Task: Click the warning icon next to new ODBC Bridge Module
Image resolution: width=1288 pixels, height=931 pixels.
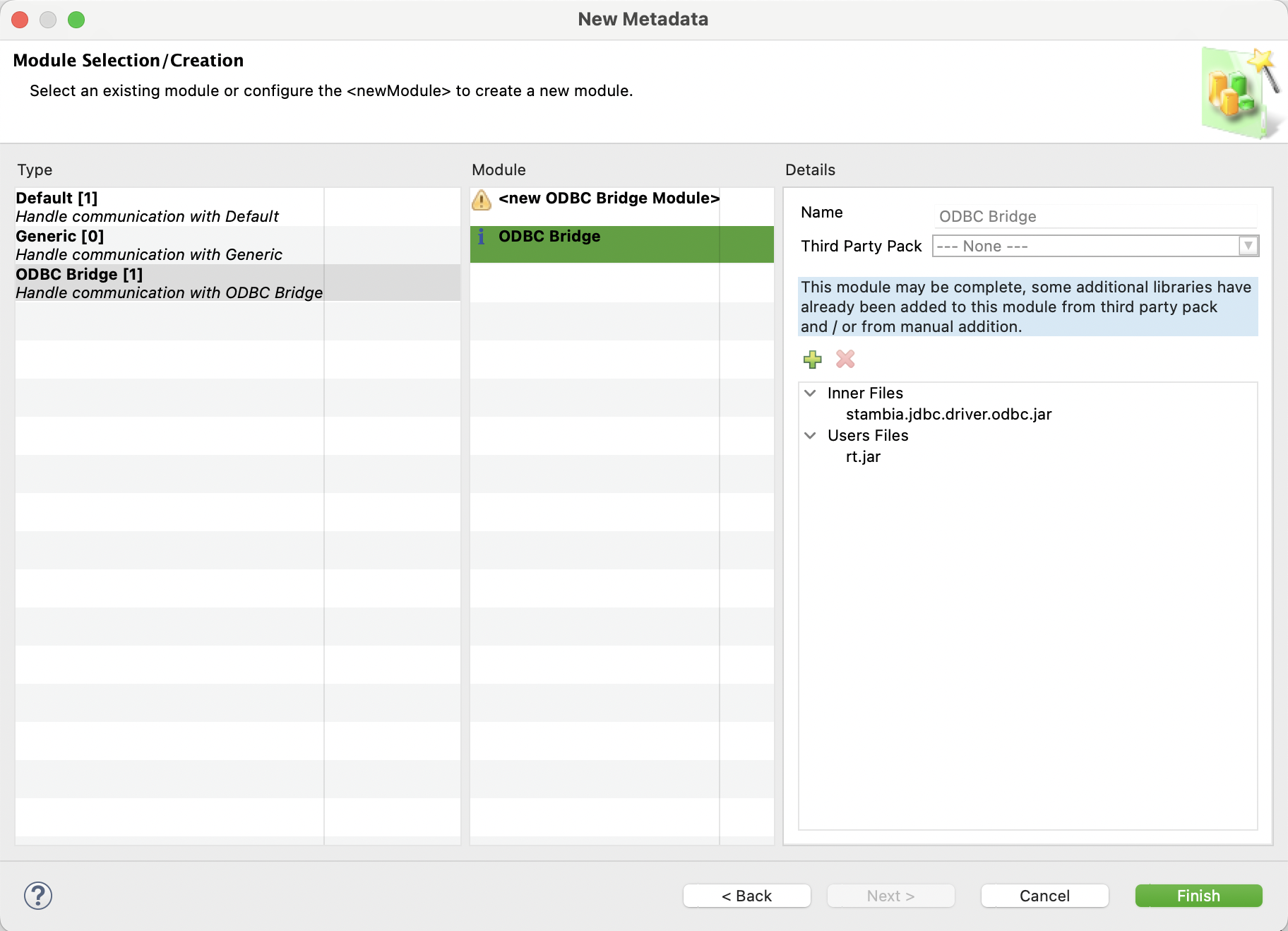Action: (481, 200)
